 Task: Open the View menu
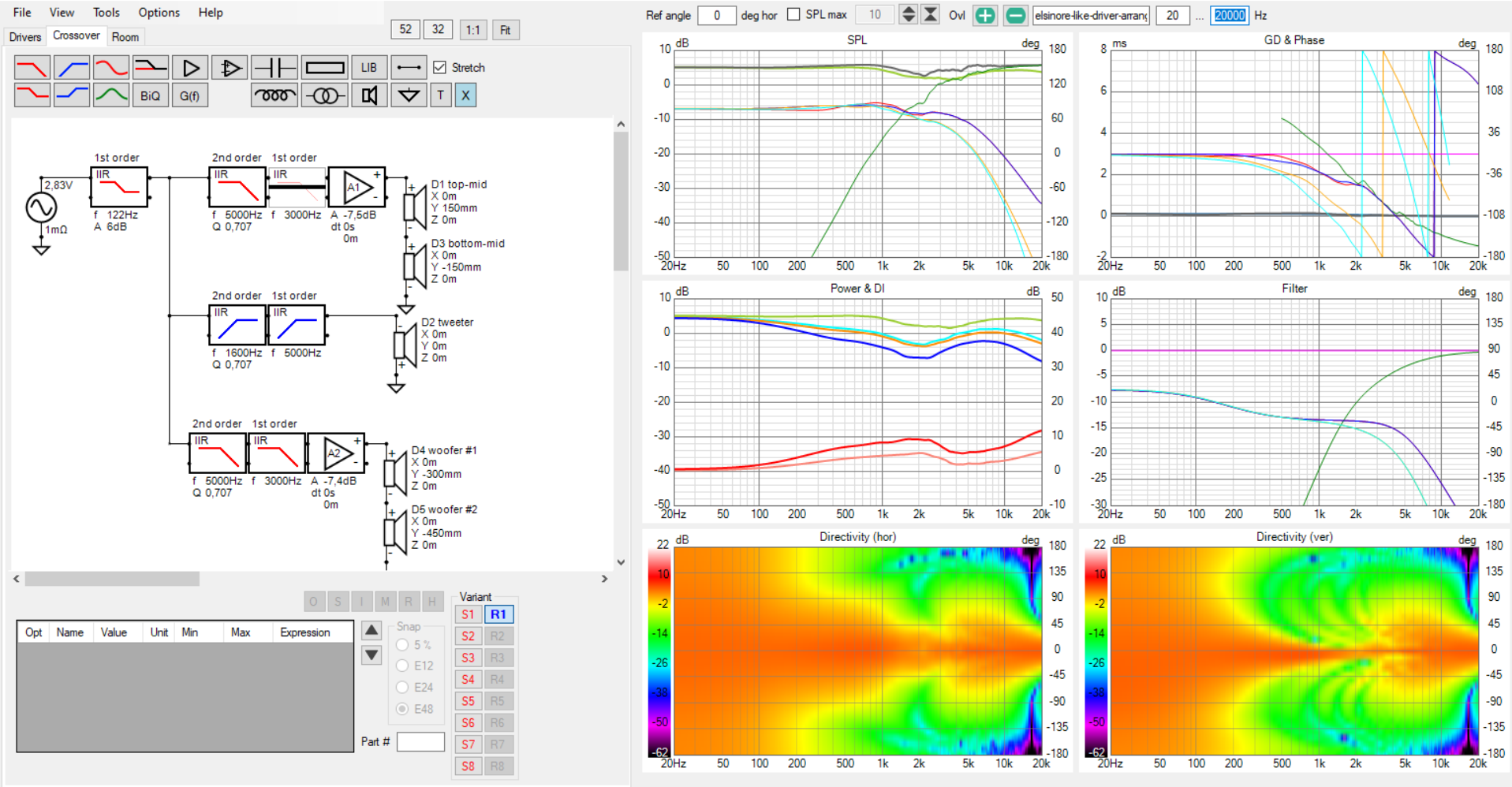62,13
